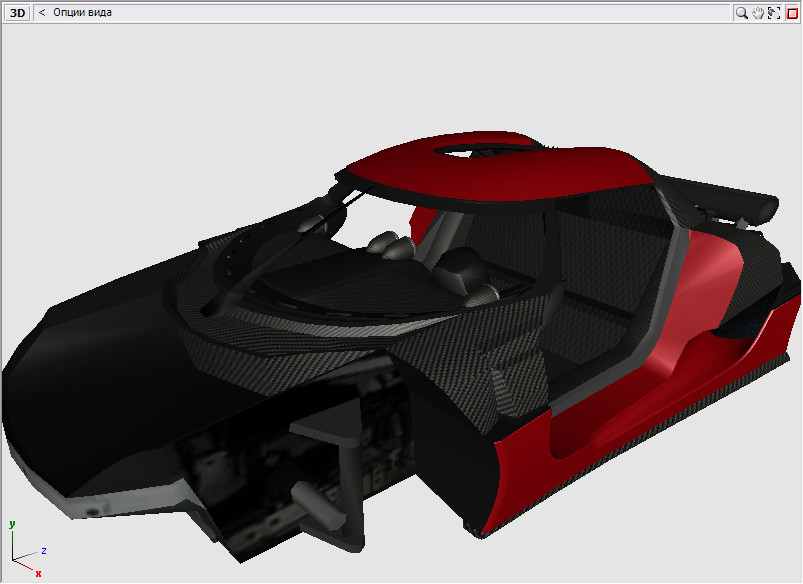Open the Опции вида menu

coord(82,12)
